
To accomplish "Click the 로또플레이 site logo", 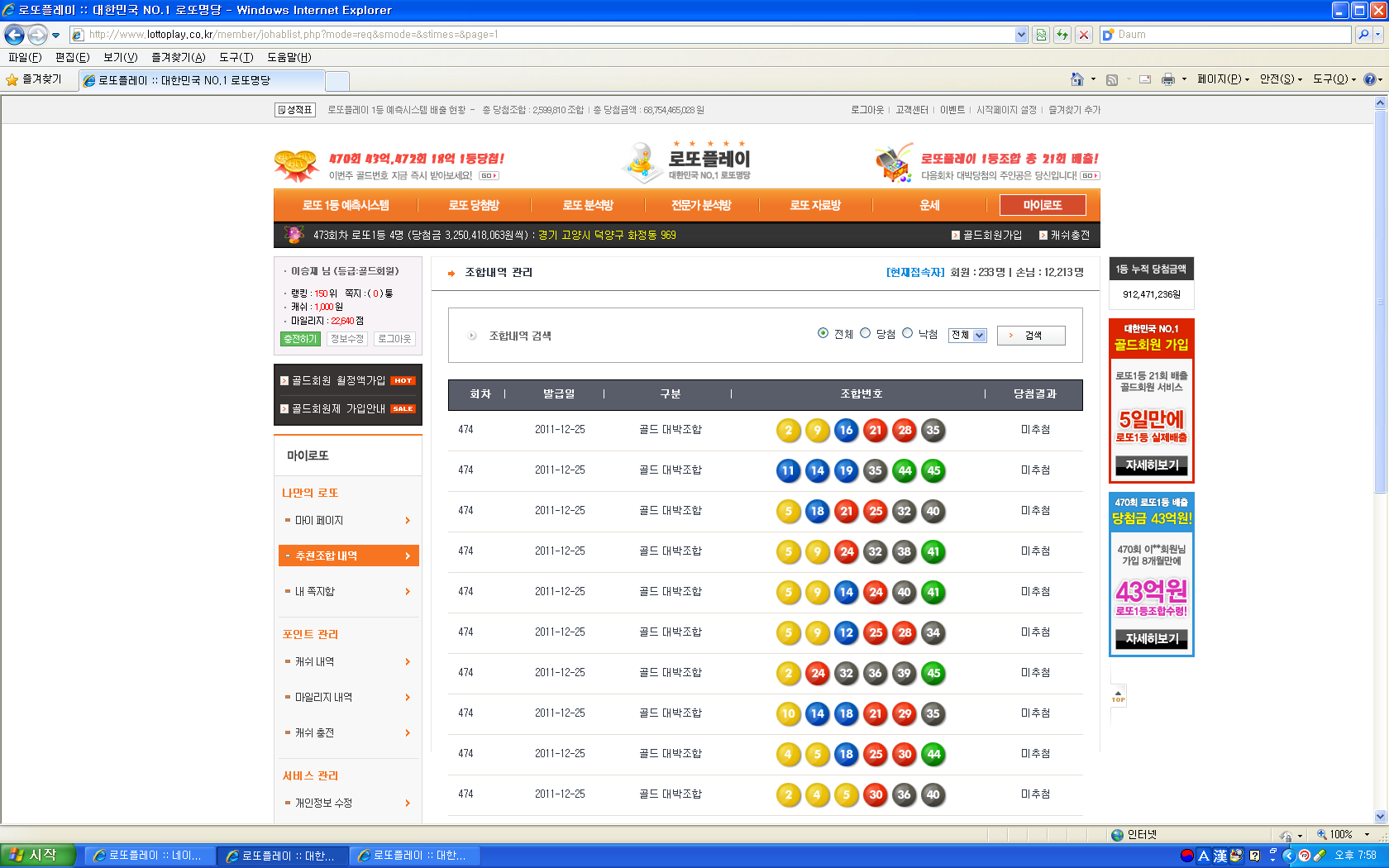I will tap(688, 162).
